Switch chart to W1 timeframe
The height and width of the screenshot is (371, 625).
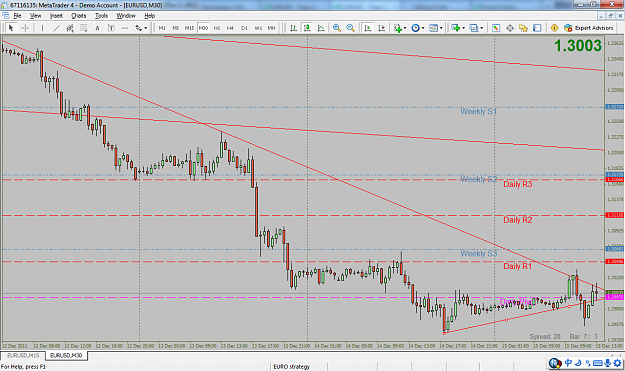click(x=258, y=28)
